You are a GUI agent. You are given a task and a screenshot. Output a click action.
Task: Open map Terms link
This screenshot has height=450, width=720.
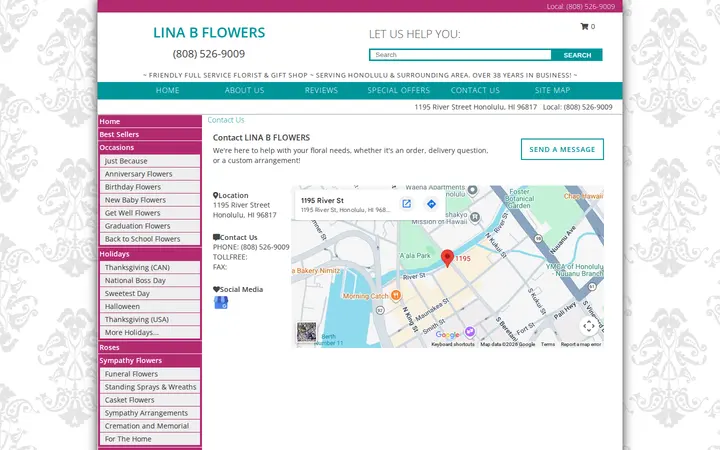point(547,344)
